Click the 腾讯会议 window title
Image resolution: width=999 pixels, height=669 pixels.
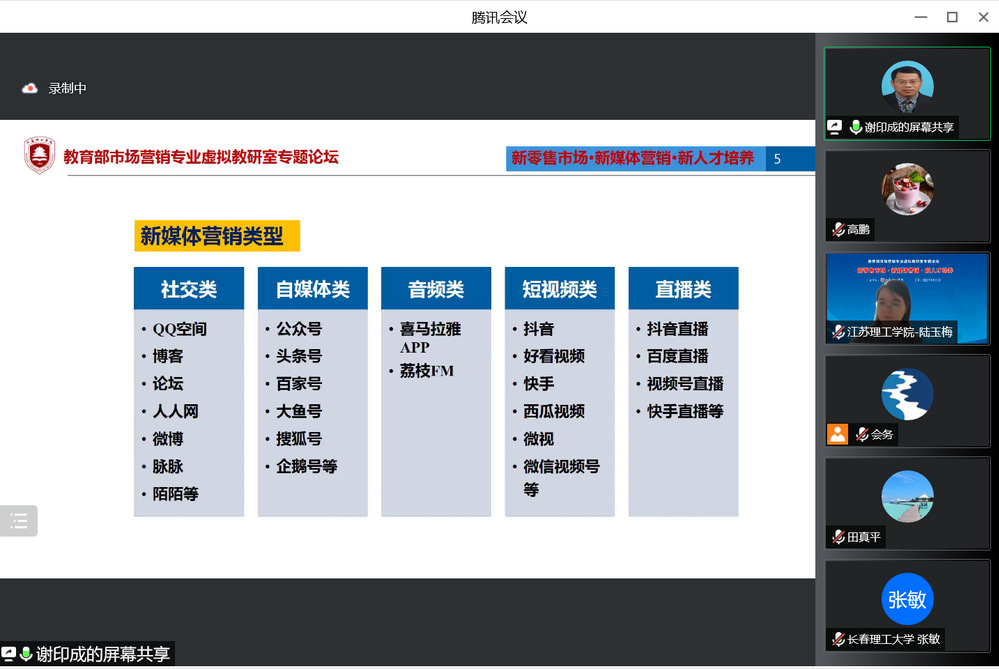click(x=500, y=17)
